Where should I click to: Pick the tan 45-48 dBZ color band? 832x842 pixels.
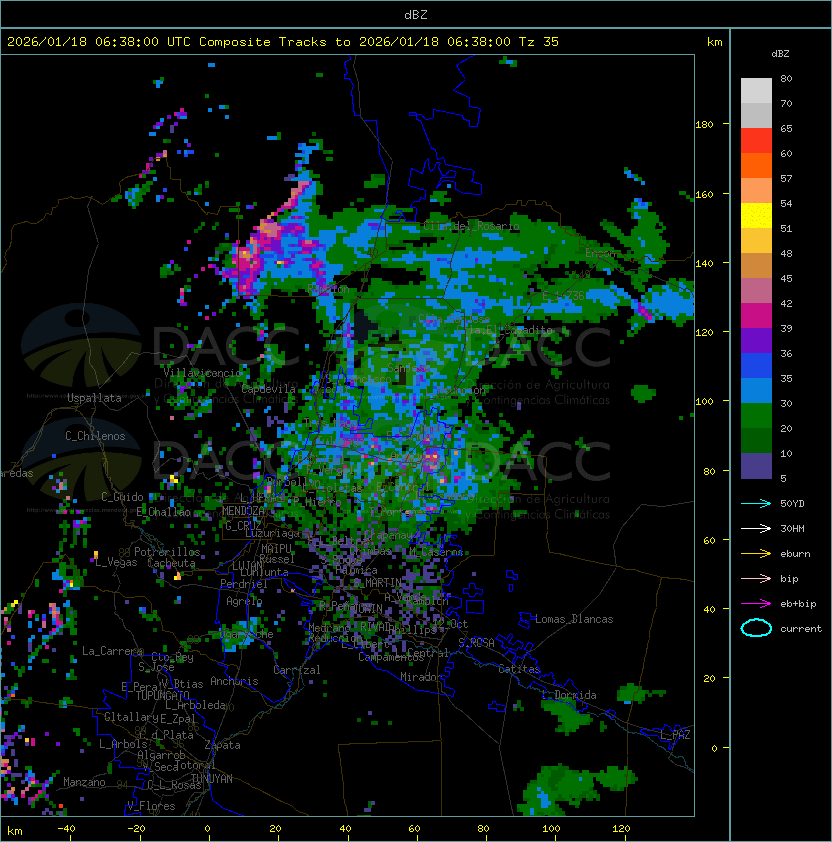click(x=756, y=265)
